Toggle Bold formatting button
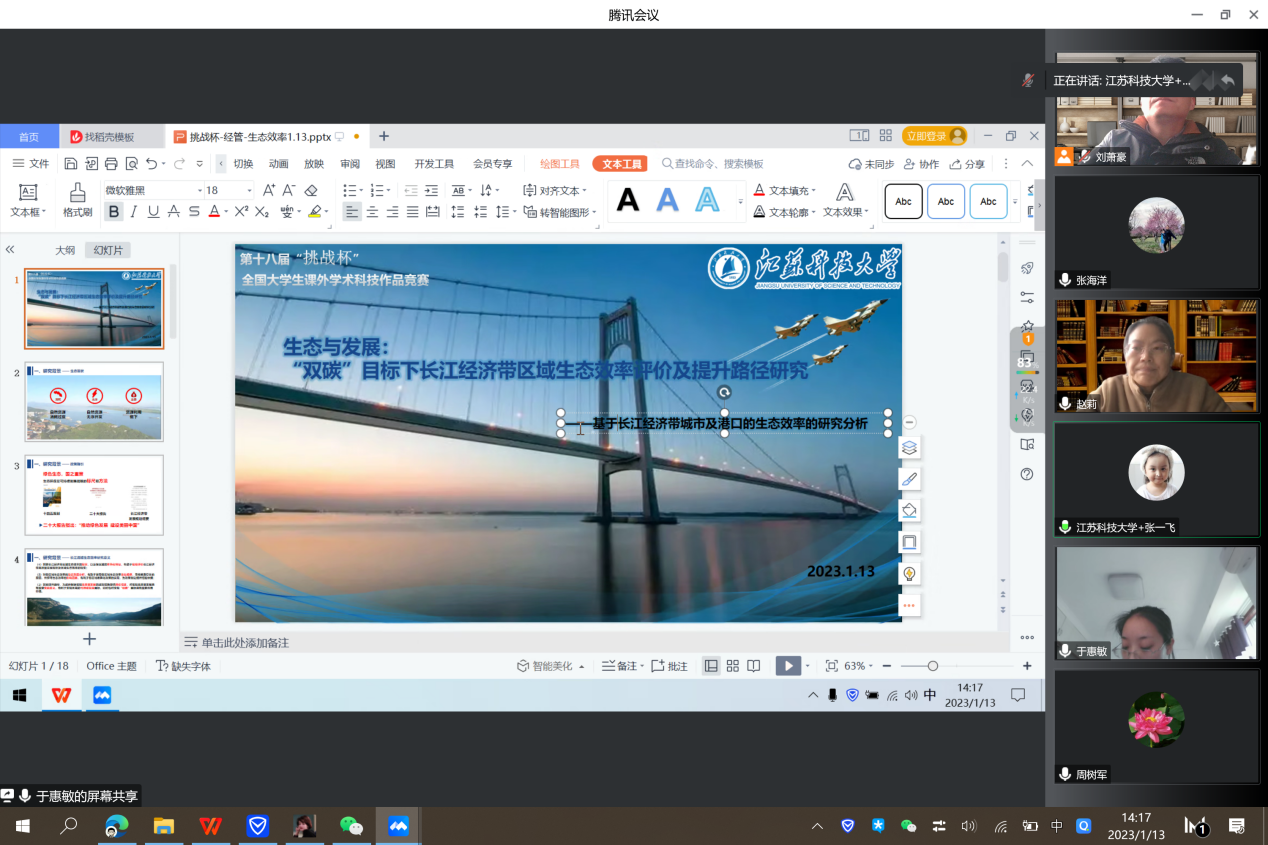The height and width of the screenshot is (845, 1268). coord(114,212)
